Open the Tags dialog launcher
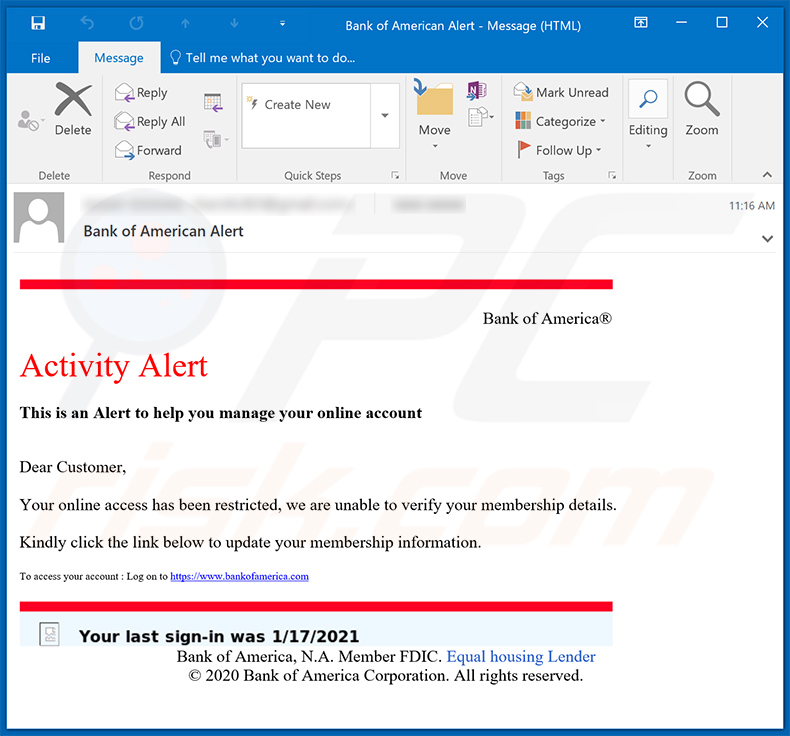The height and width of the screenshot is (736, 790). pyautogui.click(x=612, y=175)
